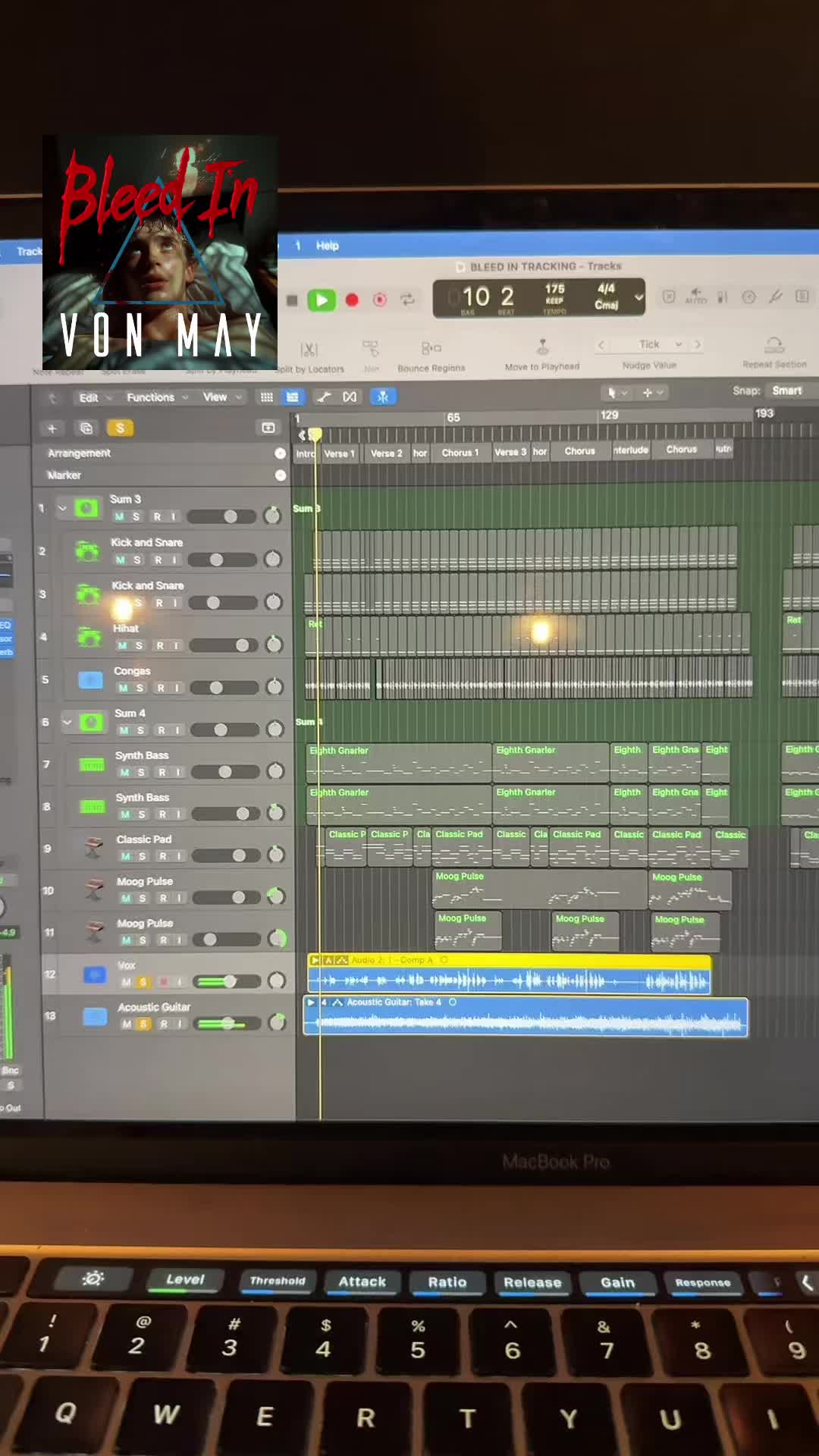Image resolution: width=819 pixels, height=1456 pixels.
Task: Open the Tick nudge value dropdown
Action: click(x=649, y=344)
